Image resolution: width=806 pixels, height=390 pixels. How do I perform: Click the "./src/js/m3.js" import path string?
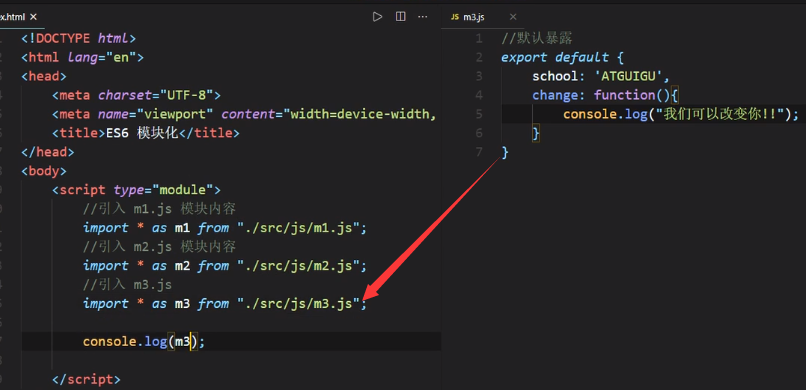pyautogui.click(x=298, y=304)
